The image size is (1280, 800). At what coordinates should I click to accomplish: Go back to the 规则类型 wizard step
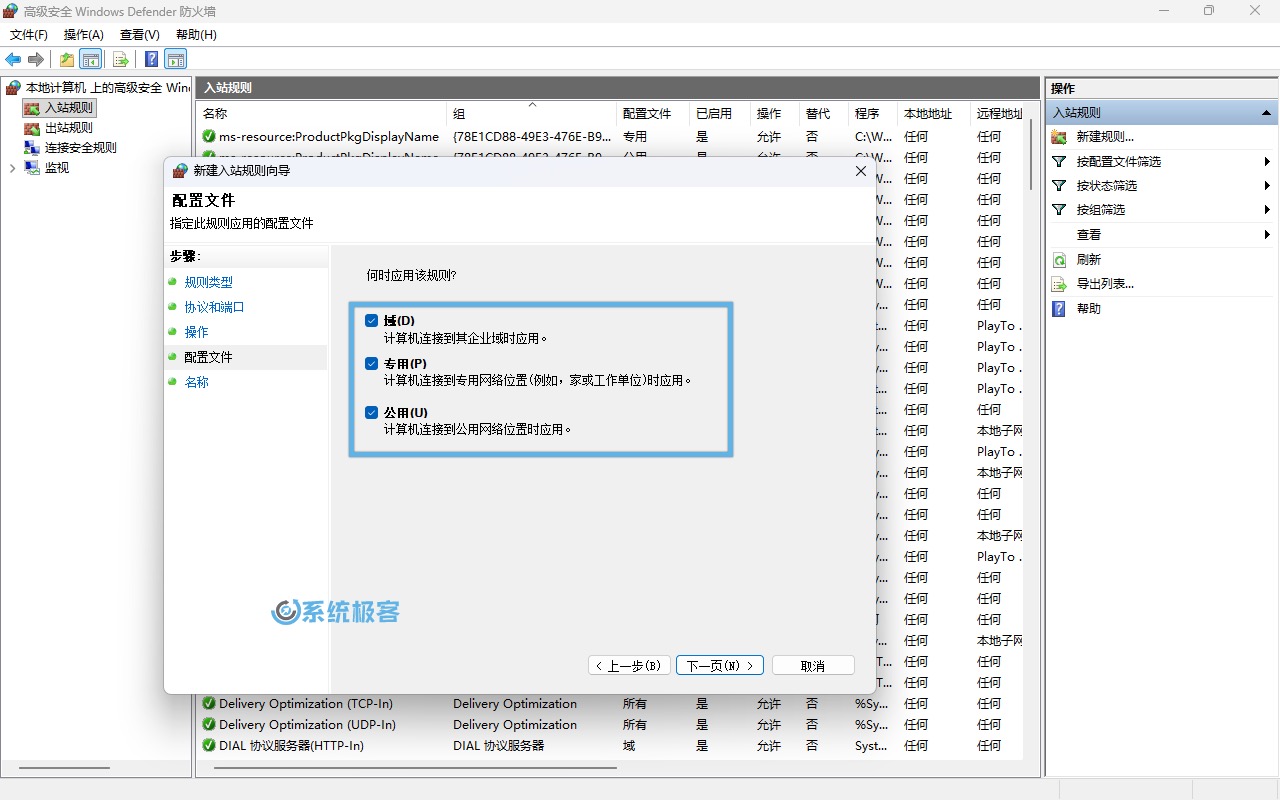click(x=207, y=281)
